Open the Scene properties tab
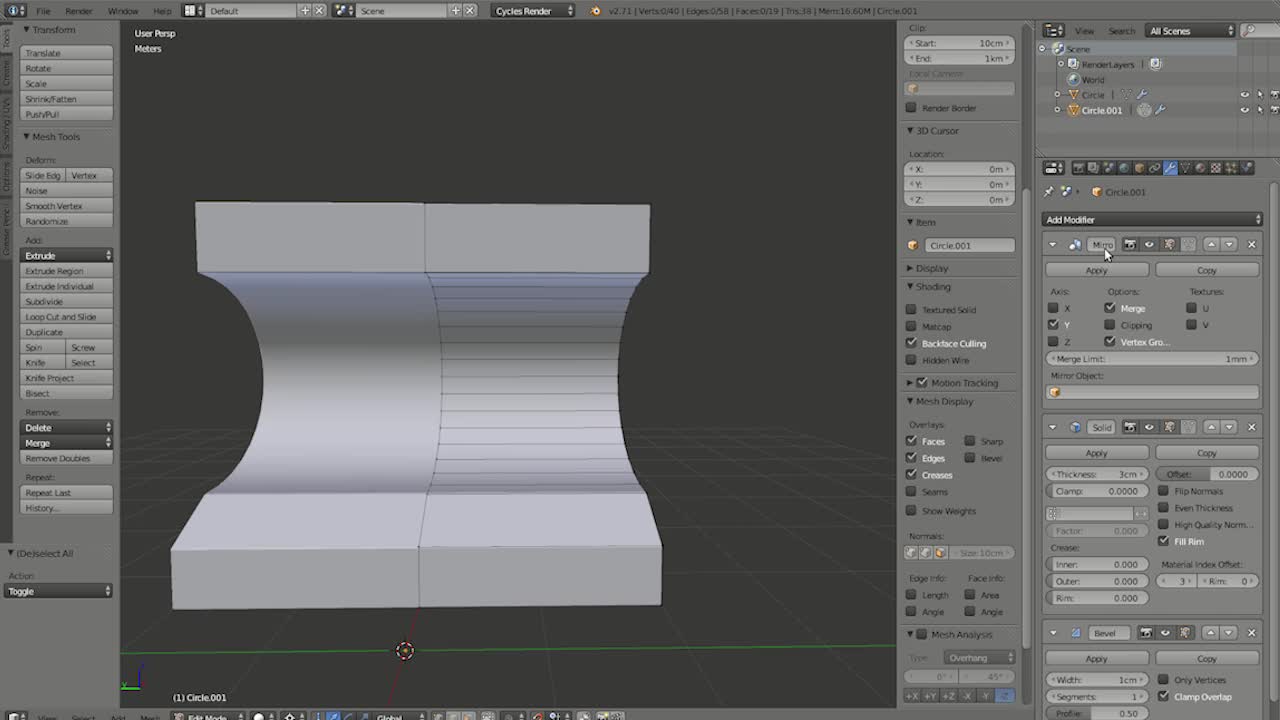The height and width of the screenshot is (720, 1280). point(1108,168)
